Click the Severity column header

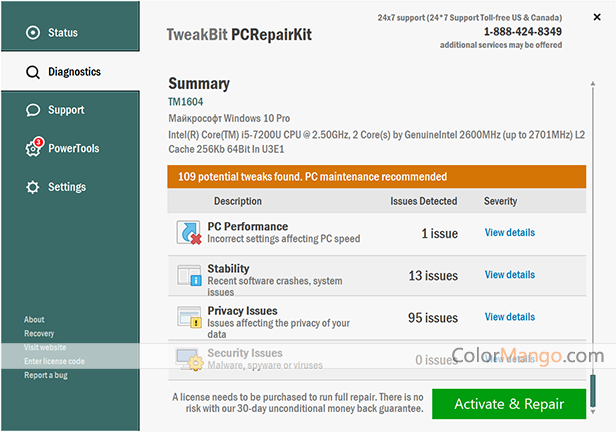(500, 201)
